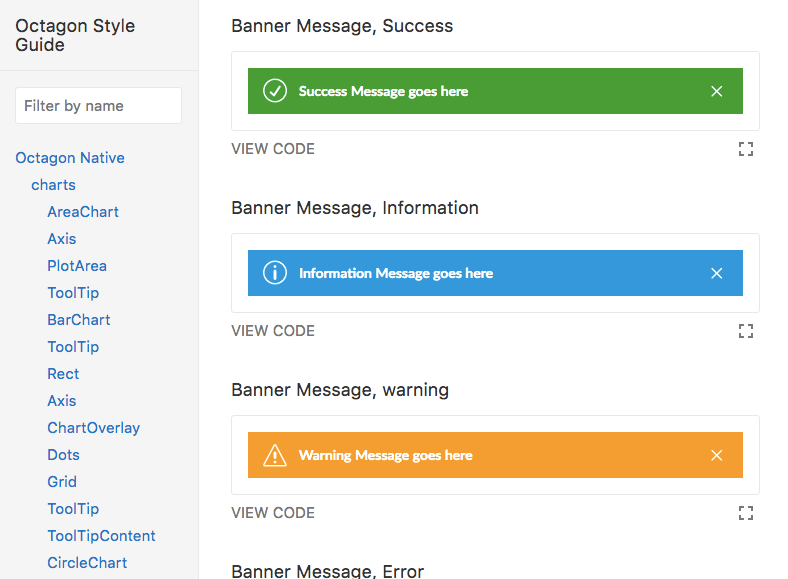This screenshot has width=788, height=579.
Task: Go to AreaChart component page
Action: (x=83, y=212)
